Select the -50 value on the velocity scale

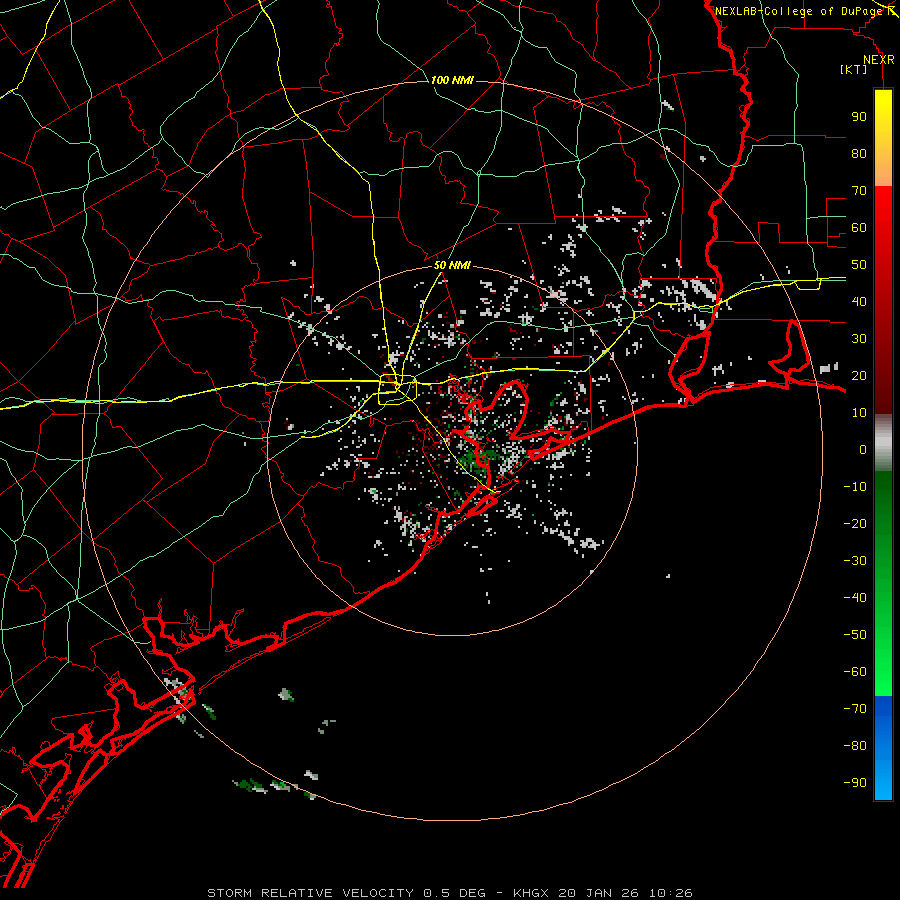coord(855,635)
